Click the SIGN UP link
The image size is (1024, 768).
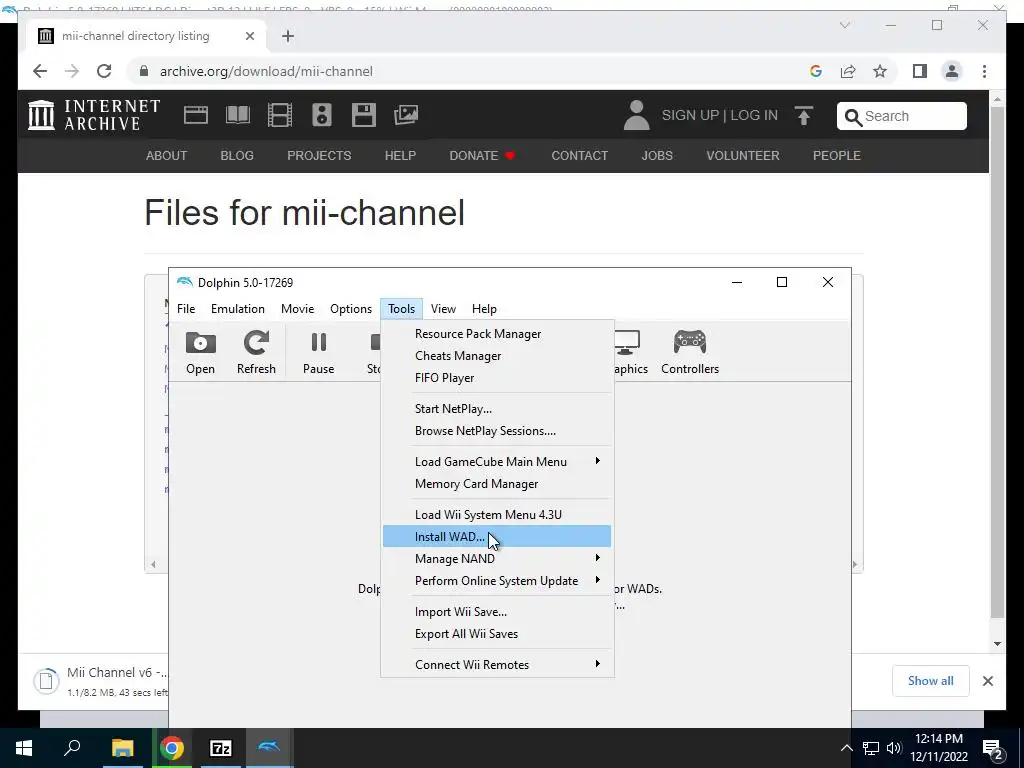click(x=690, y=116)
